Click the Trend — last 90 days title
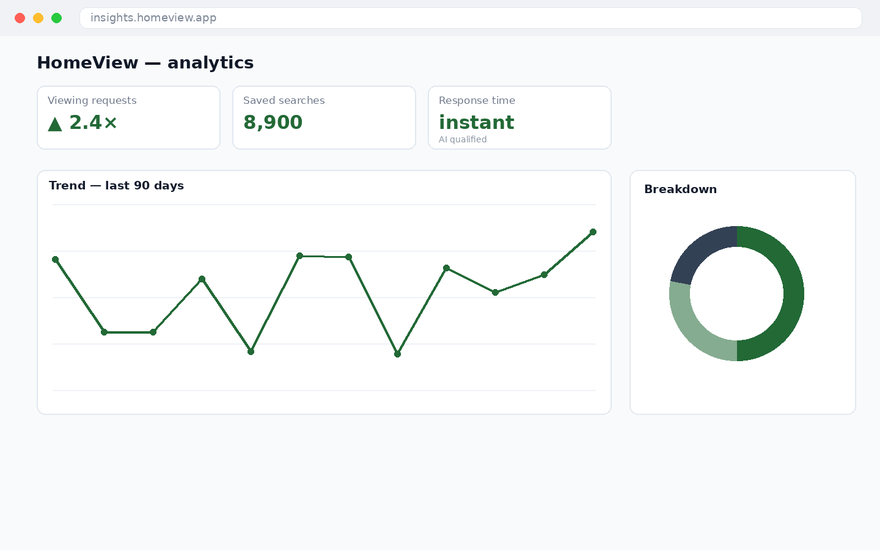The height and width of the screenshot is (550, 880). 116,186
